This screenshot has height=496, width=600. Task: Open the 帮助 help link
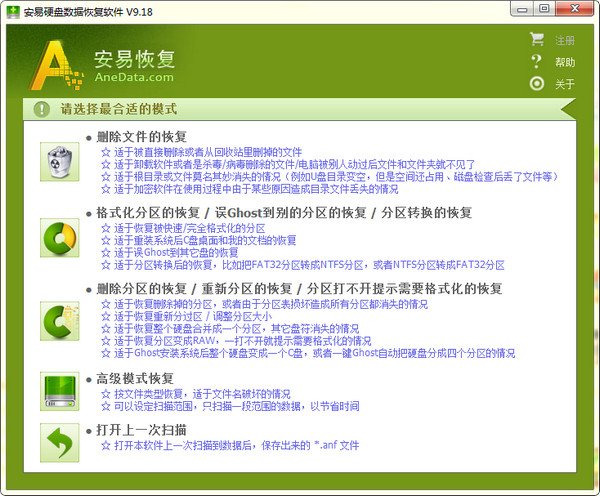[565, 62]
